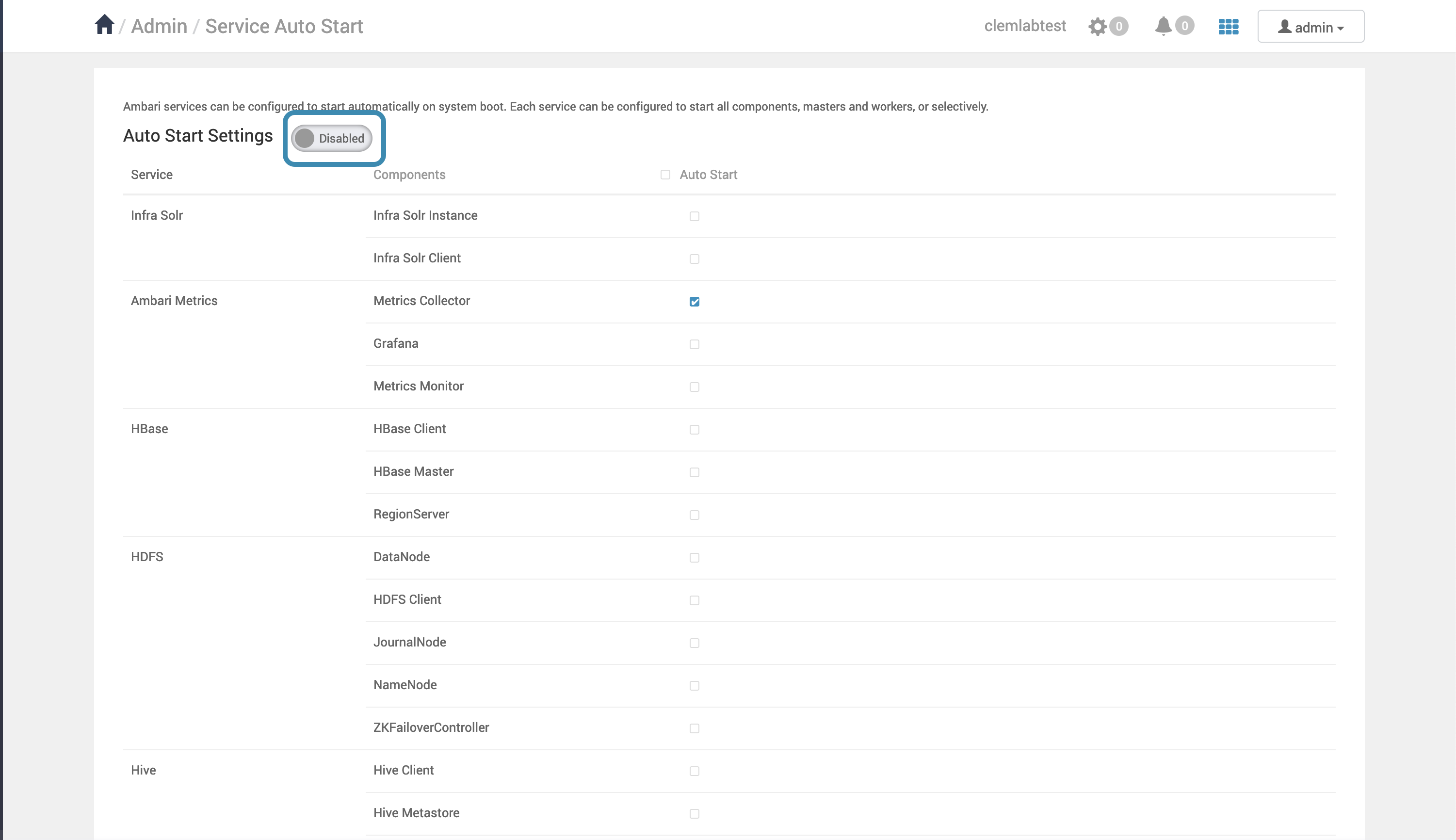1456x840 pixels.
Task: Click the ZKFailoverController component label
Action: coord(431,727)
